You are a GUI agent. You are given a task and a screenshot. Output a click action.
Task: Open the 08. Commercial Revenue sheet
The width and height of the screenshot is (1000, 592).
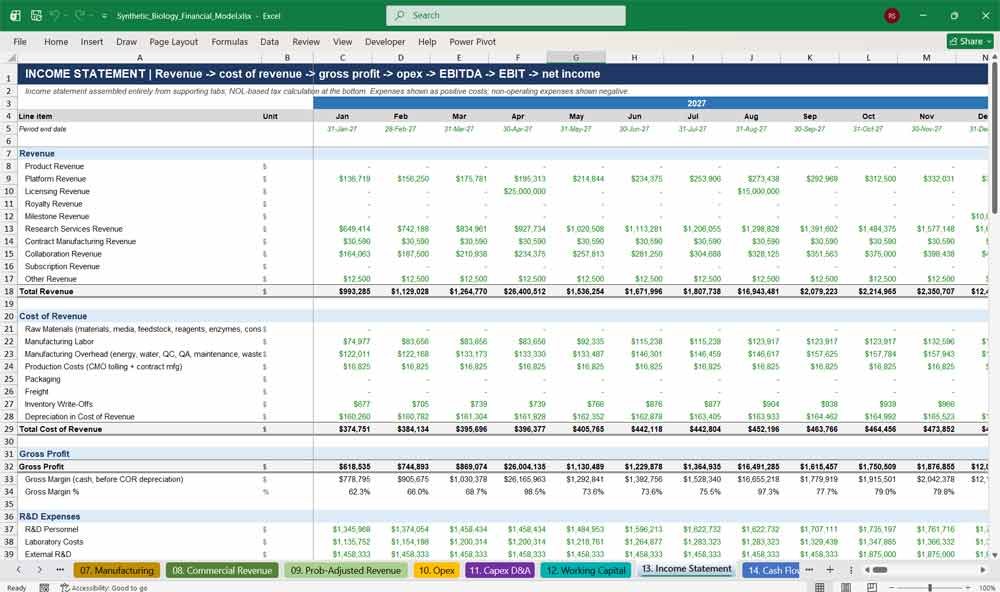pos(222,570)
